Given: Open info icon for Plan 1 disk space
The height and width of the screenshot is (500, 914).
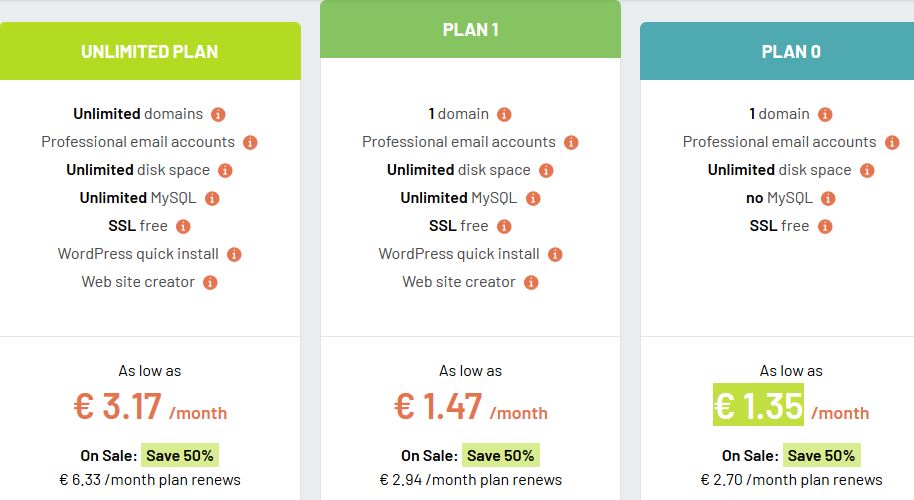Looking at the screenshot, I should 546,170.
